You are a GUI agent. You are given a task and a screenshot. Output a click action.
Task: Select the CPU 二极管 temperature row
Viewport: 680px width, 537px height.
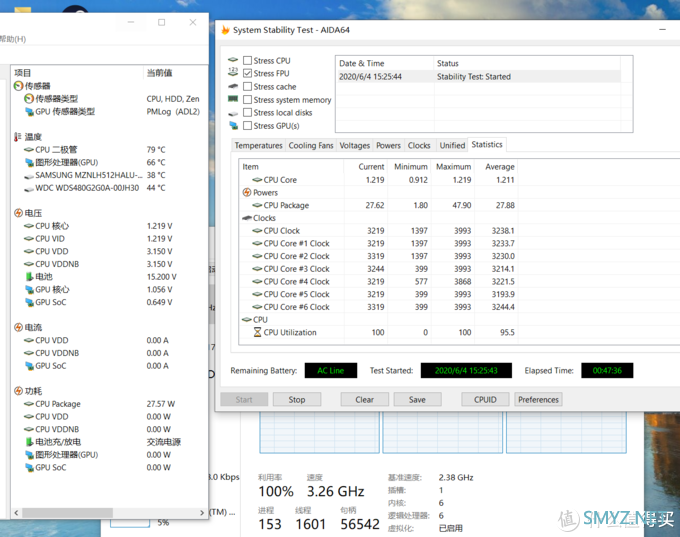pyautogui.click(x=109, y=150)
